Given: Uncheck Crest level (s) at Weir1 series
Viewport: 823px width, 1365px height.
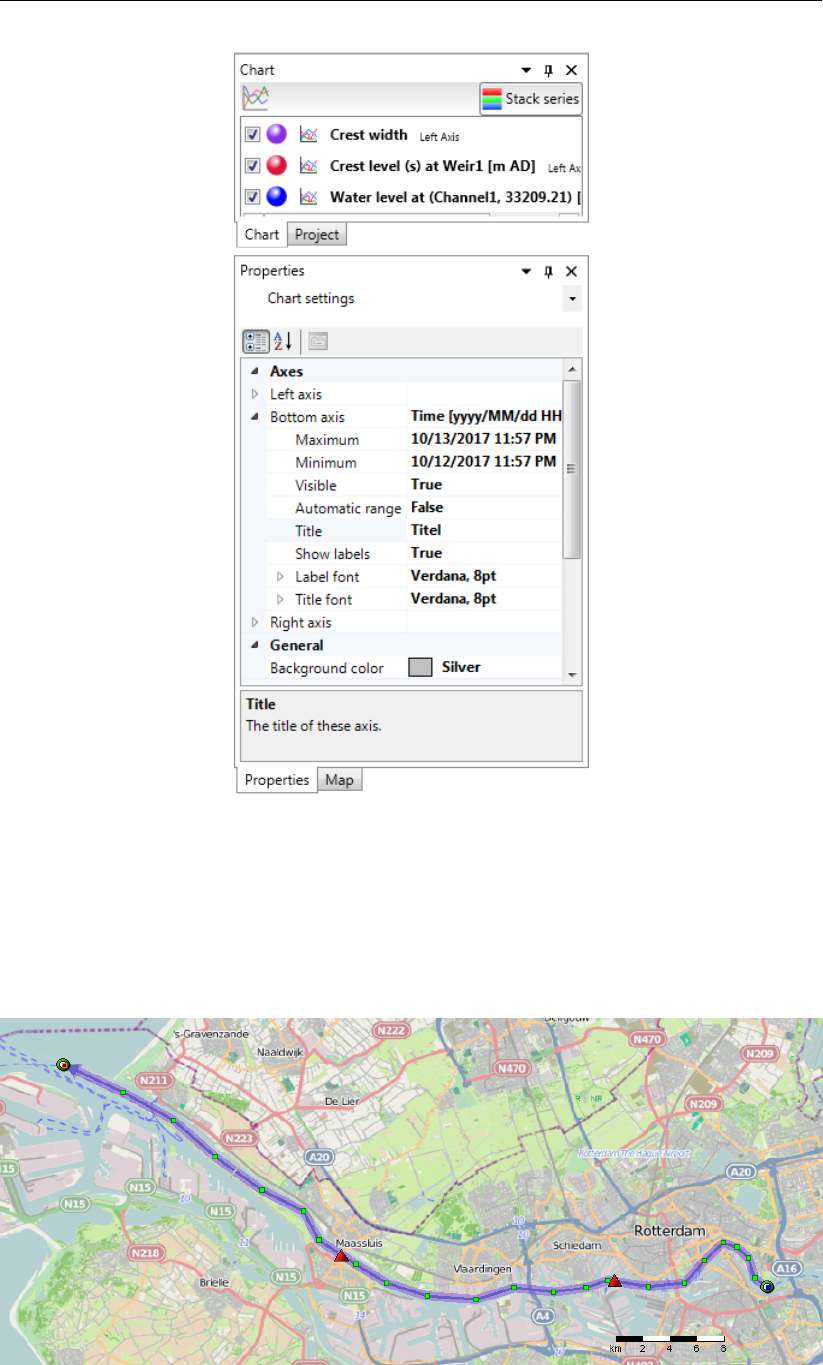Looking at the screenshot, I should click(253, 166).
